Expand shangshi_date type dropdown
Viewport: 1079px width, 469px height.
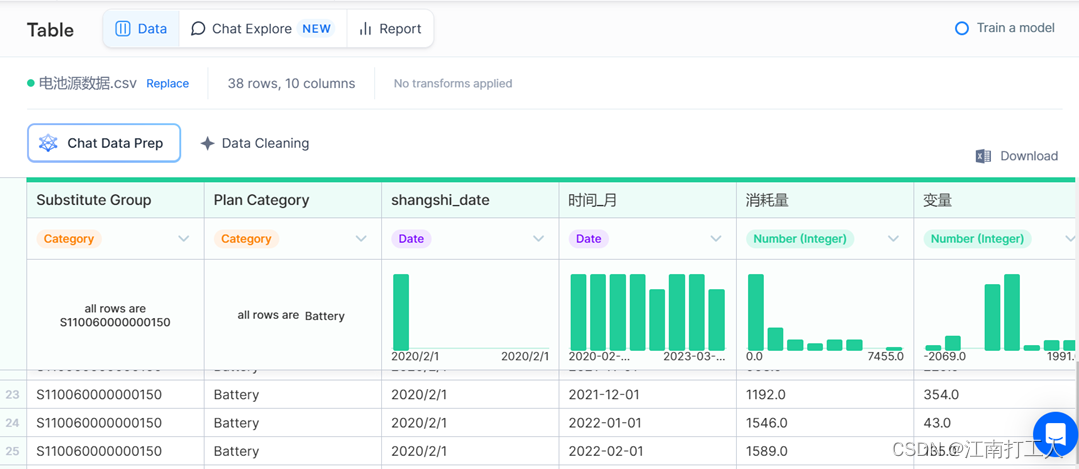[x=539, y=239]
